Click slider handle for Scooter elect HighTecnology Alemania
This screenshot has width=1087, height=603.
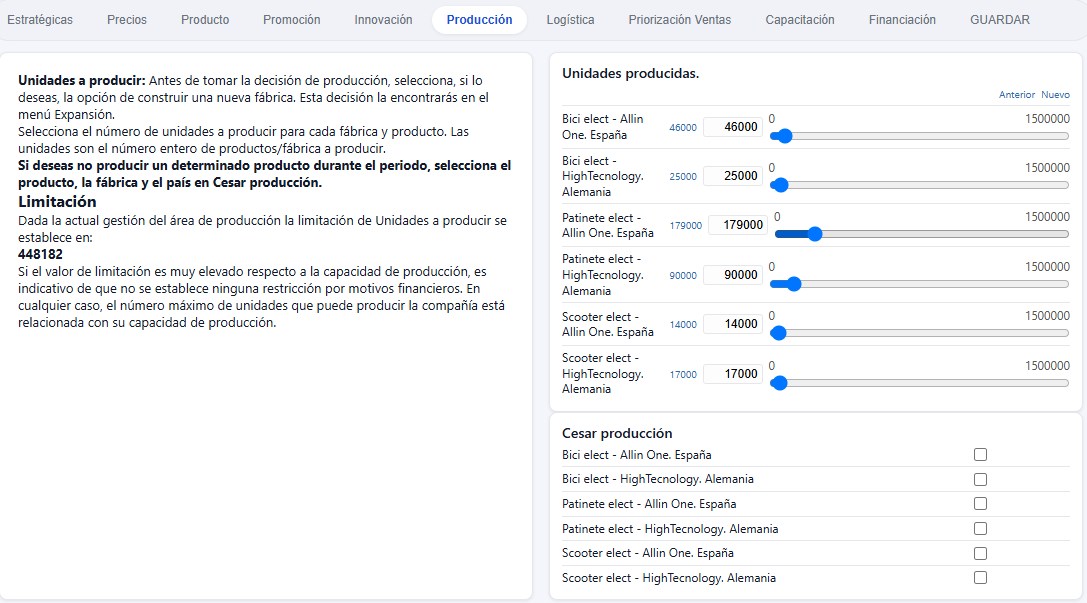(x=779, y=383)
